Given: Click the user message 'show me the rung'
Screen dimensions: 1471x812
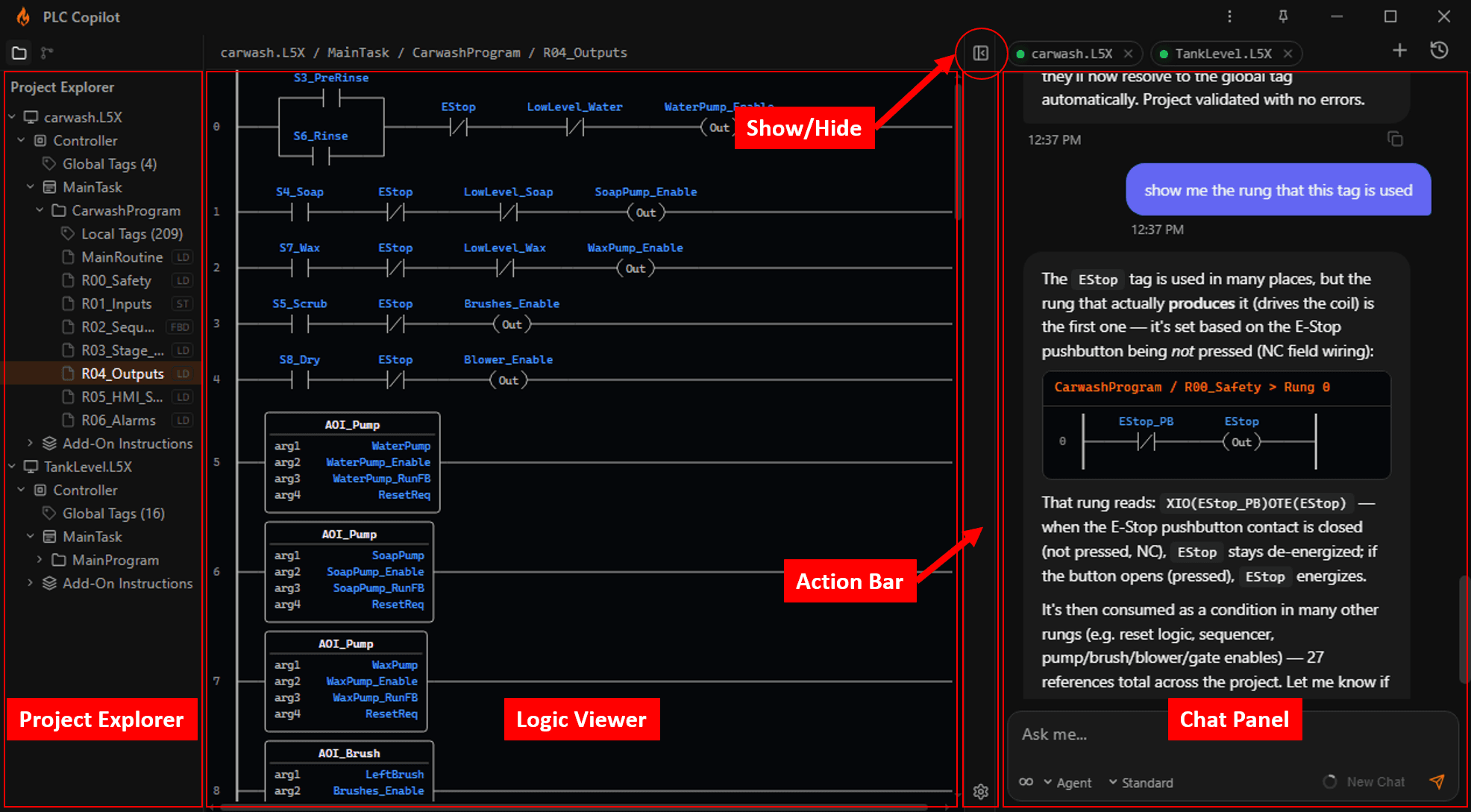Looking at the screenshot, I should [1278, 190].
